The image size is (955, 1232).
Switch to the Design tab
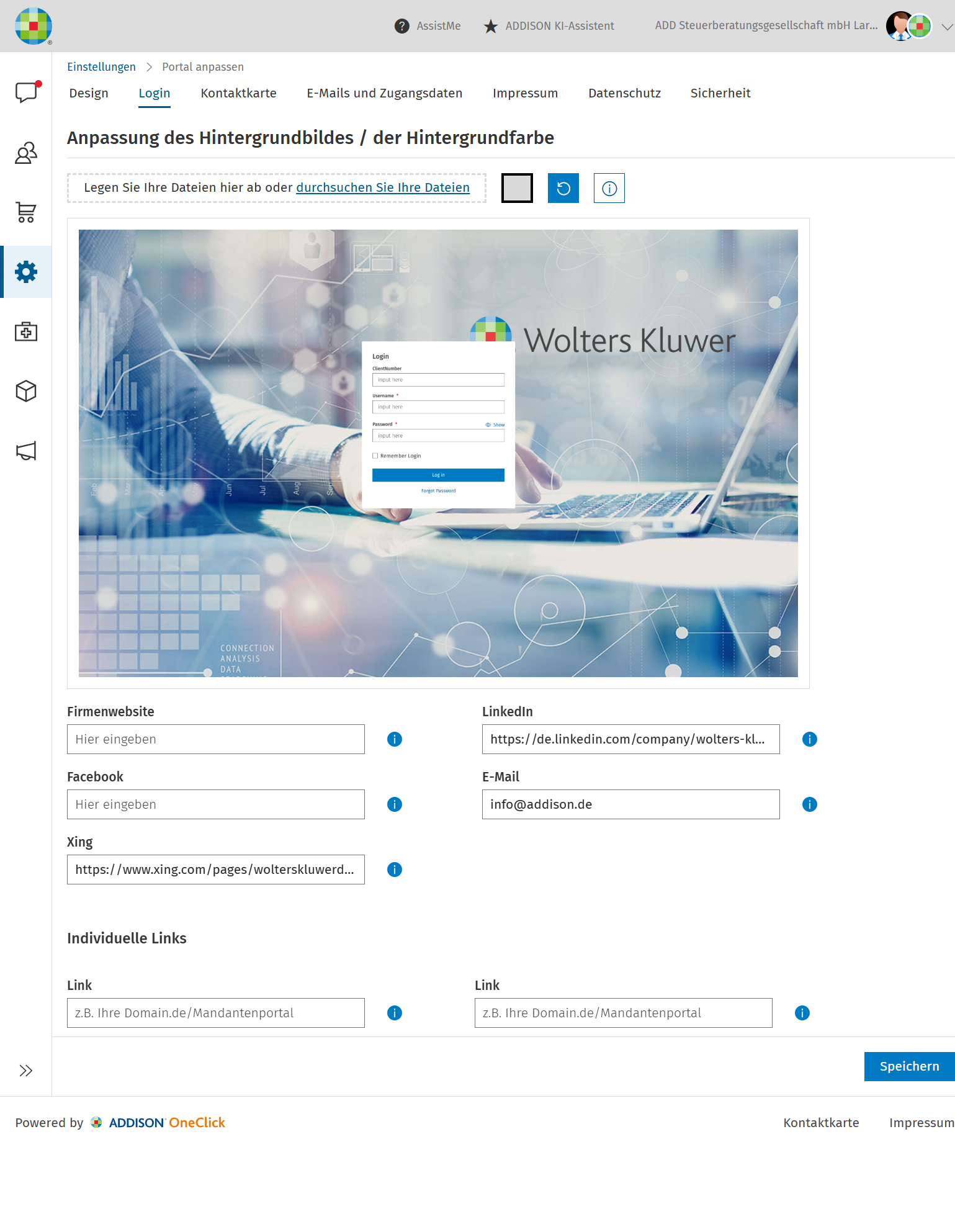tap(89, 93)
